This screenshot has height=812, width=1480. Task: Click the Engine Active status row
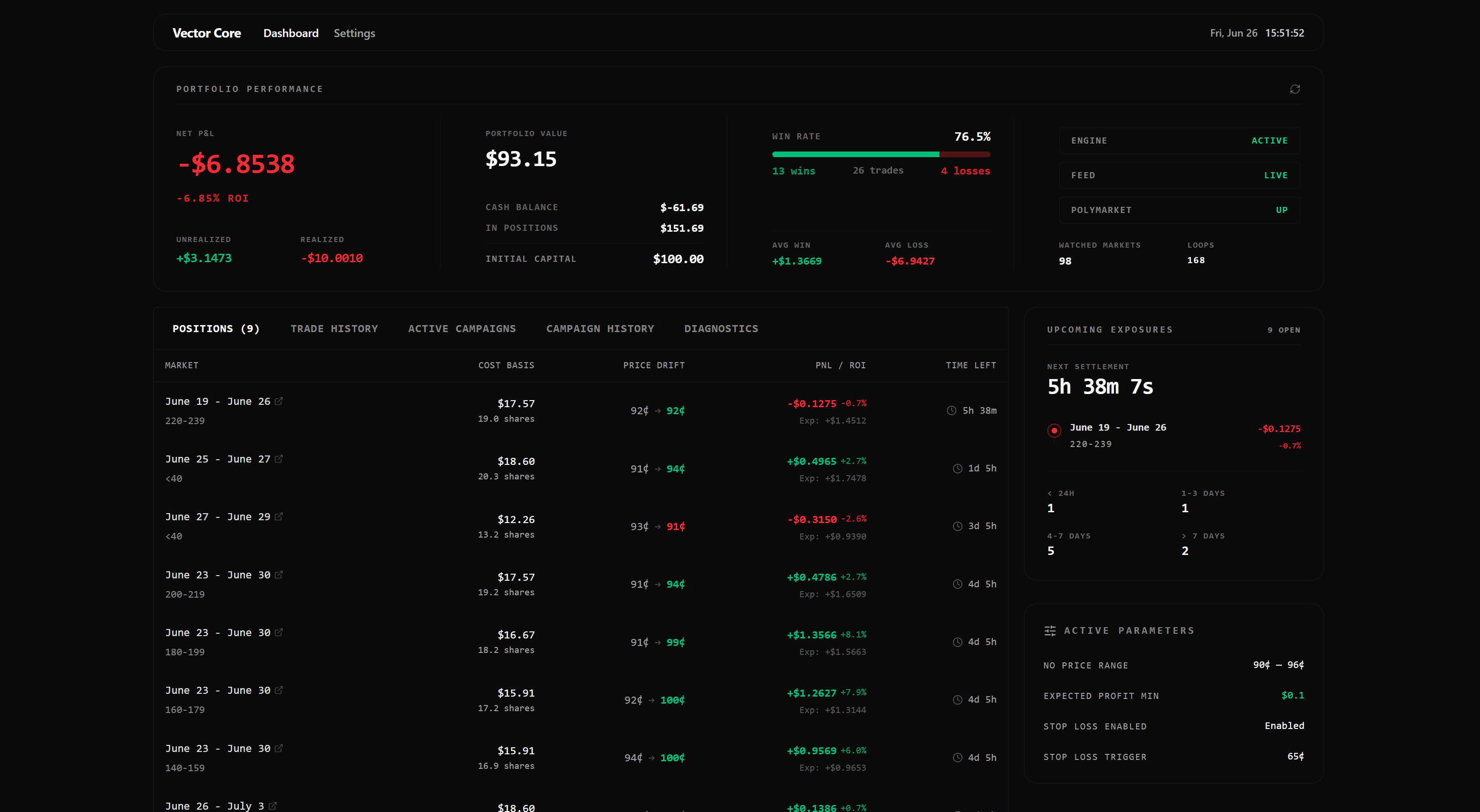click(x=1179, y=141)
